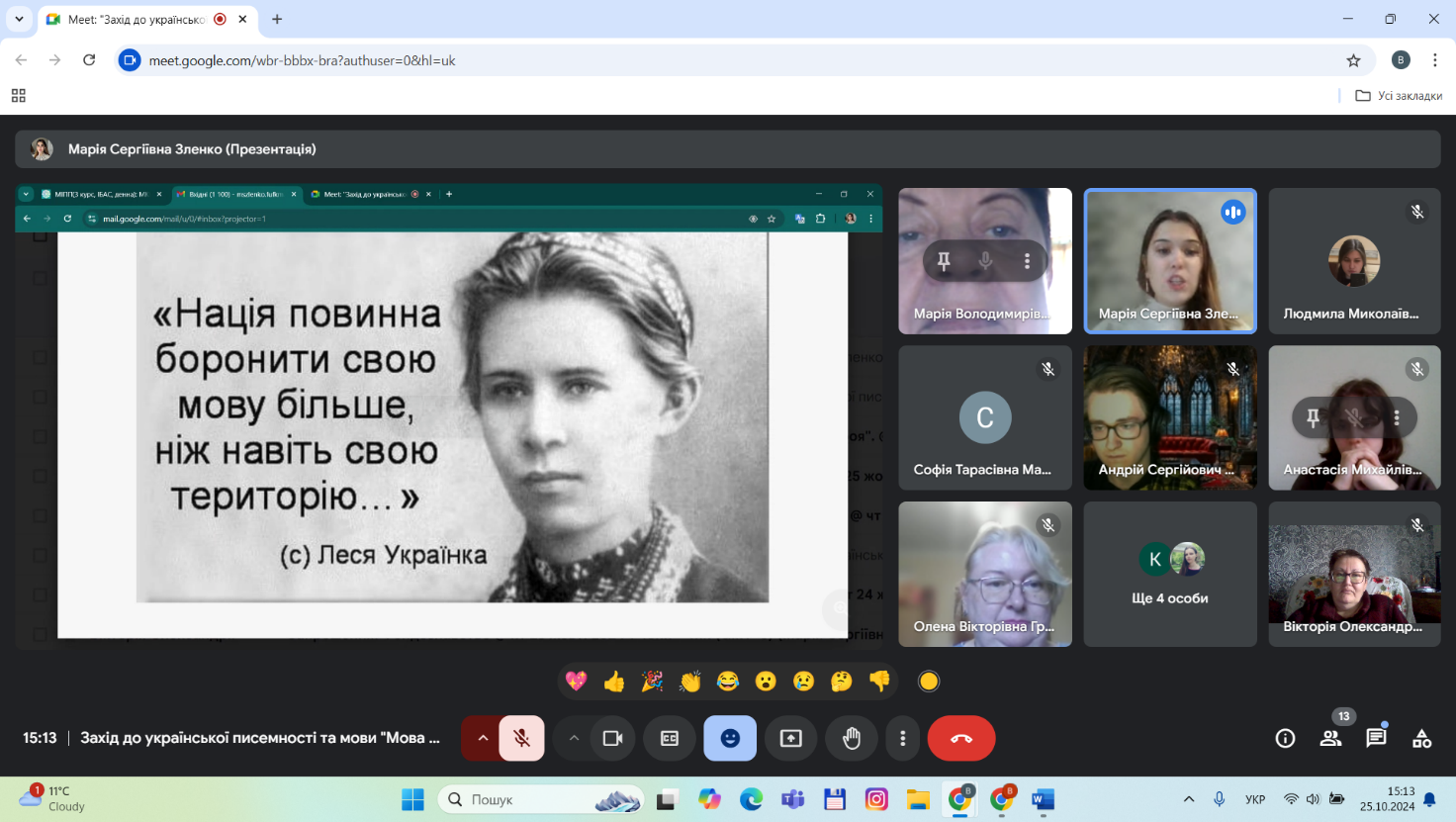1456x822 pixels.
Task: Open the activities shapes icon
Action: point(1421,738)
